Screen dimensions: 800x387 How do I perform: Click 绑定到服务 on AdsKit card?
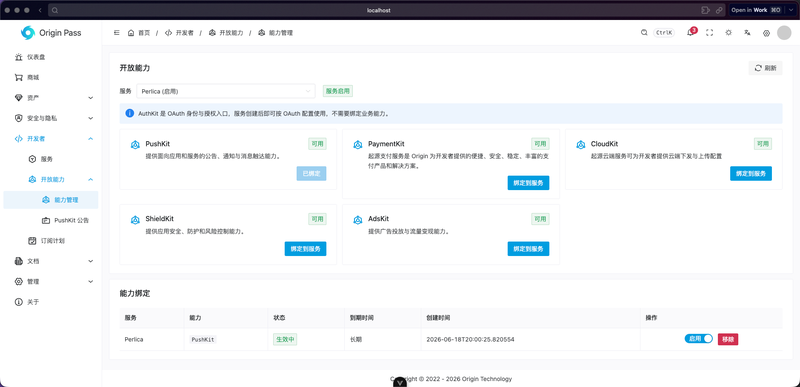[x=528, y=249]
